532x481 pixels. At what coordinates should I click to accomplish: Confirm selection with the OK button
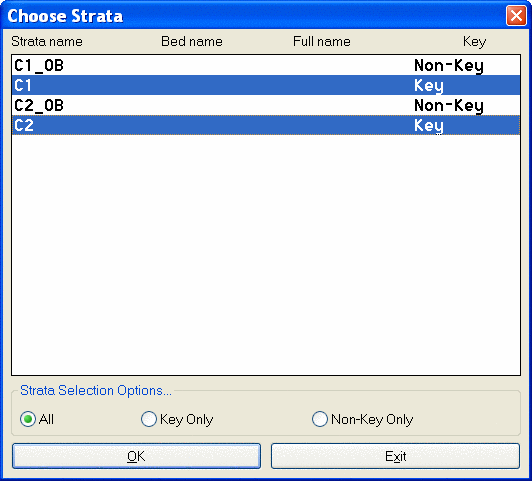136,456
